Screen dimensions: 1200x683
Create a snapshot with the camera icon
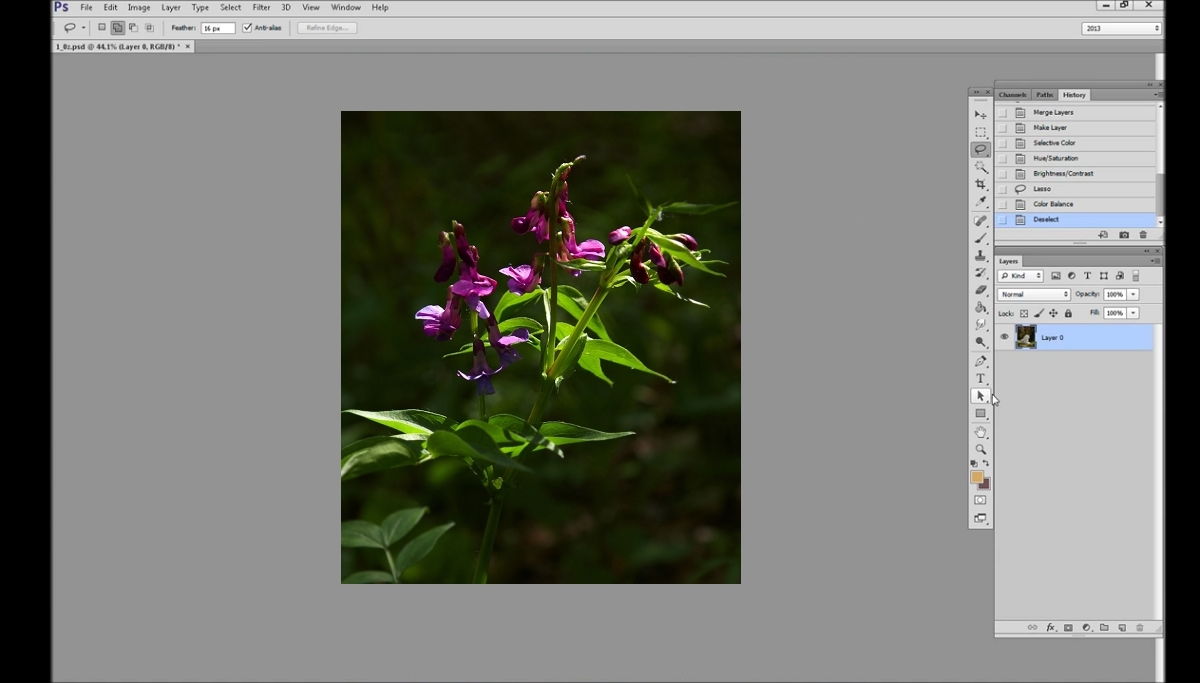(1124, 235)
